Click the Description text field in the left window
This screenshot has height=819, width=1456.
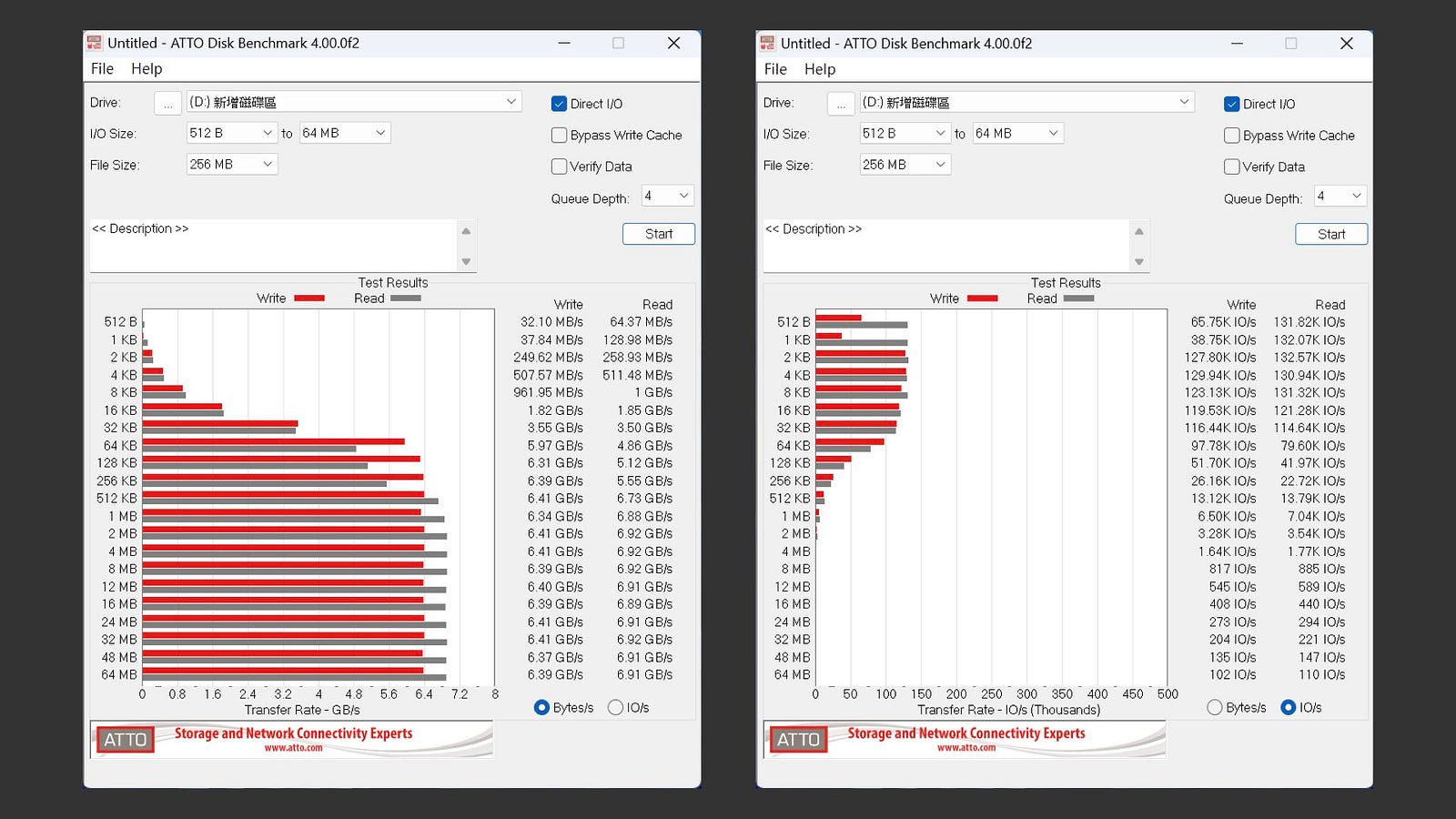[273, 244]
